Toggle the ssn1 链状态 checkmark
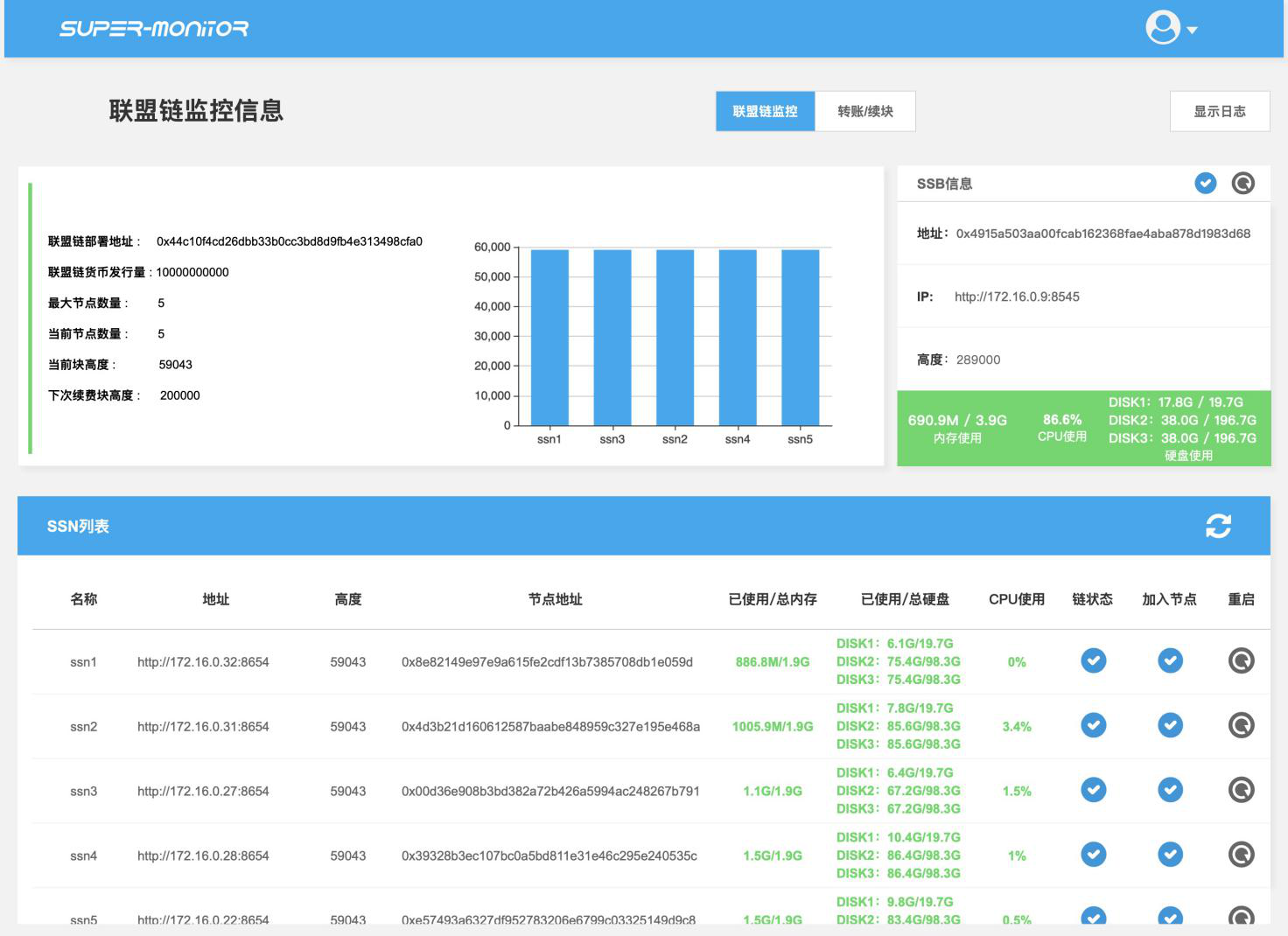1288x936 pixels. pos(1093,660)
